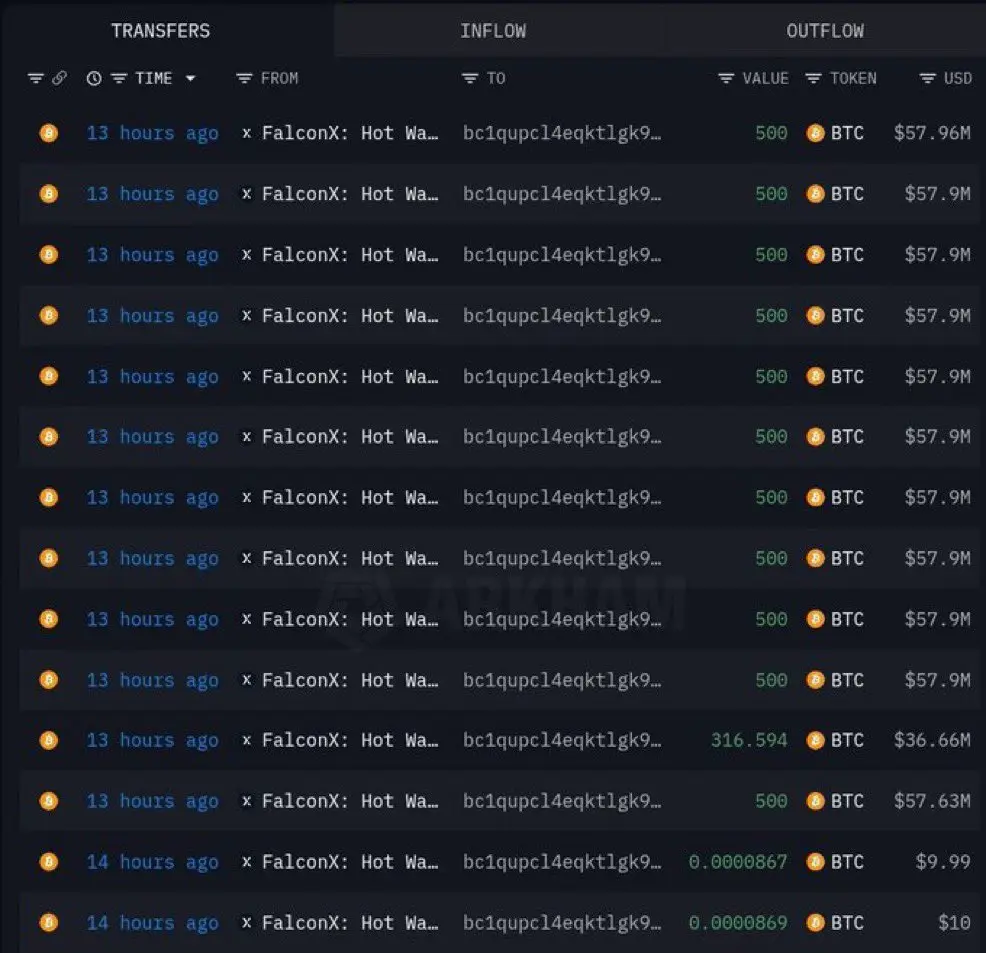Open the FROM column filter
Image resolution: width=986 pixels, height=953 pixels.
[x=244, y=79]
